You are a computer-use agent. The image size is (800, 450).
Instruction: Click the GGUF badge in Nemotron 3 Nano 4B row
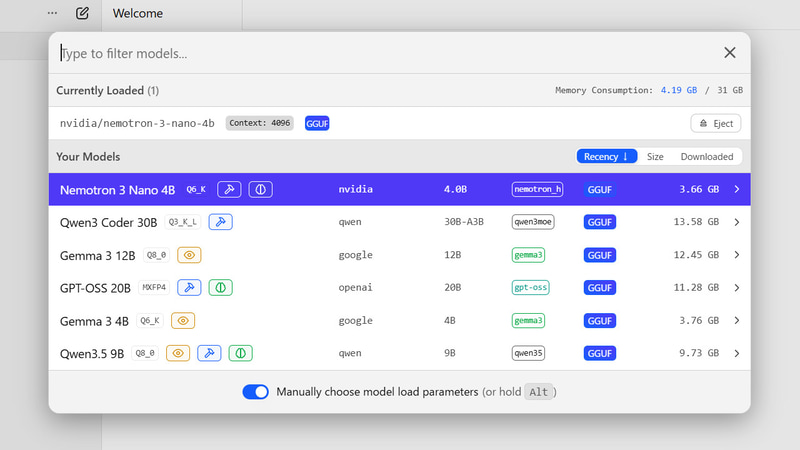tap(599, 190)
